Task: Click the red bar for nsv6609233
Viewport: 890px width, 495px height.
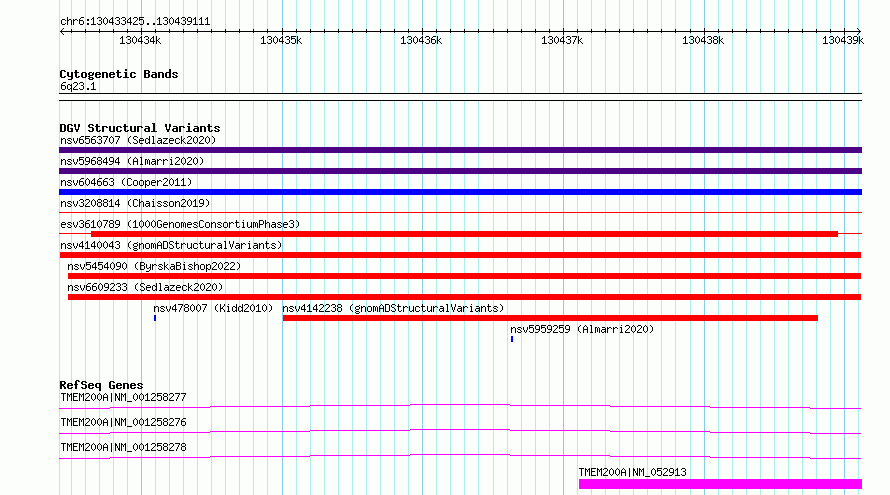Action: click(464, 297)
